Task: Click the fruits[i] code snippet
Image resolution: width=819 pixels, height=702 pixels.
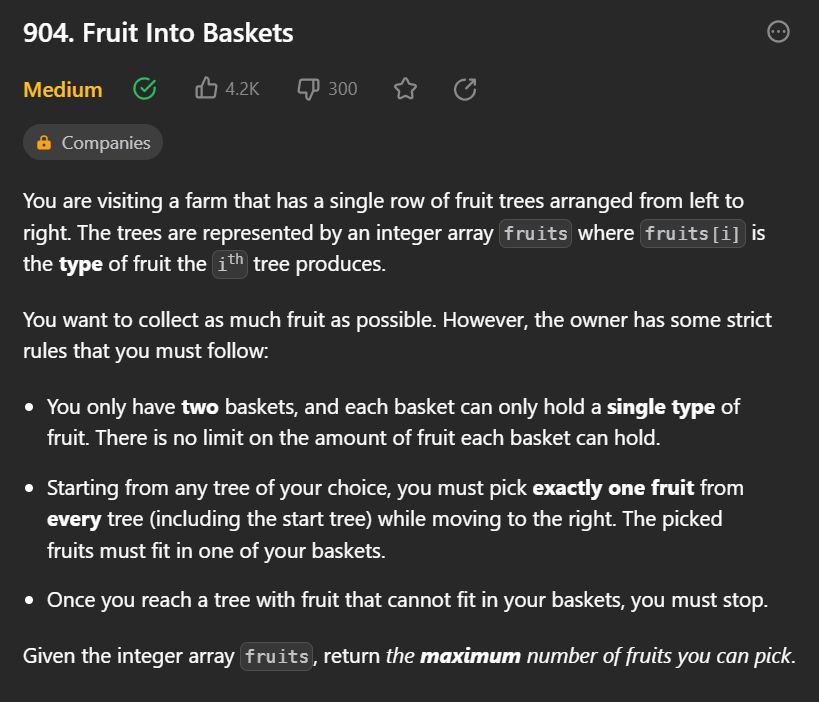Action: (x=693, y=233)
